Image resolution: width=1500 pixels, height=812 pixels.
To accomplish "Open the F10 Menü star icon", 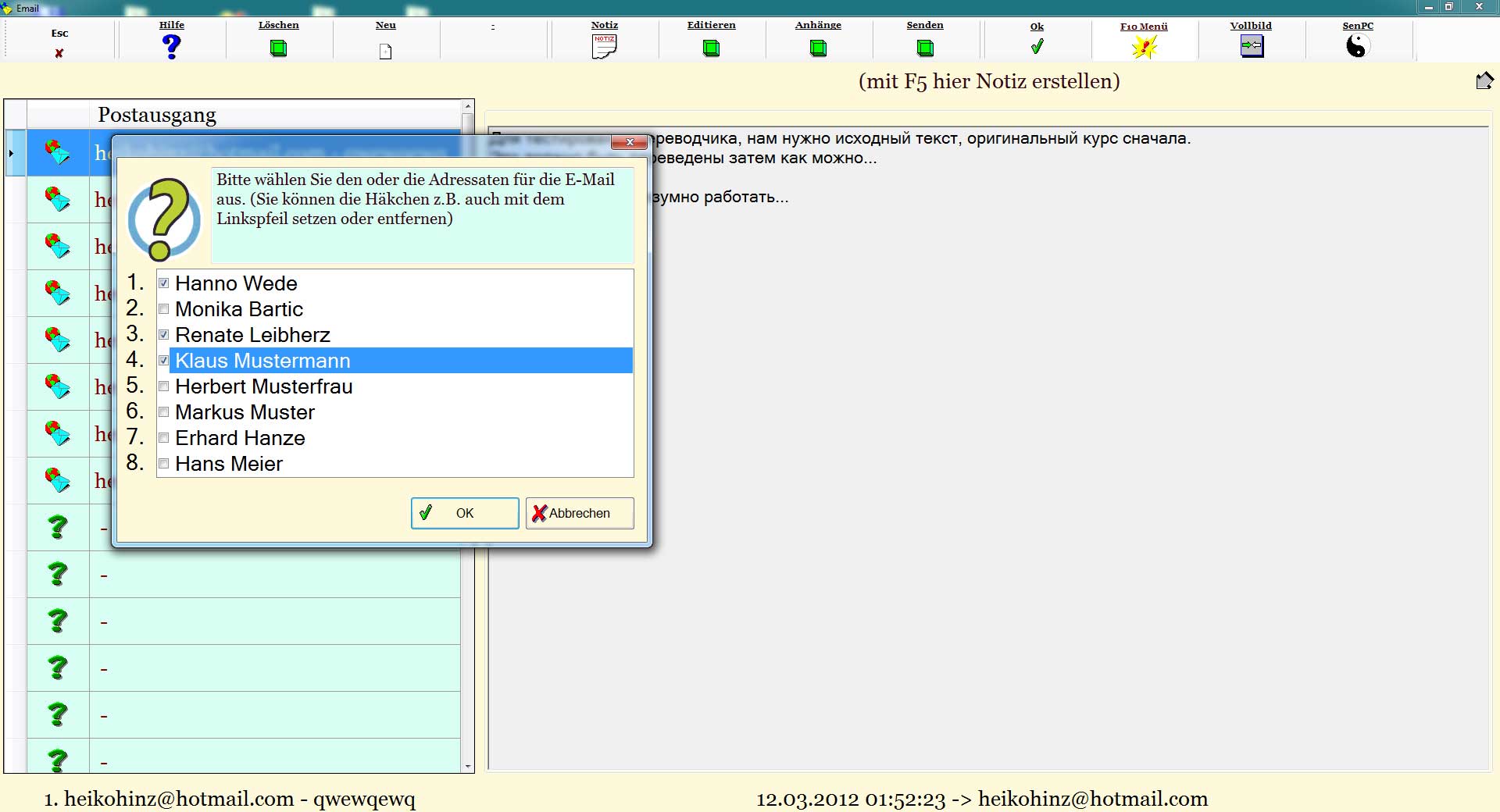I will [1144, 48].
